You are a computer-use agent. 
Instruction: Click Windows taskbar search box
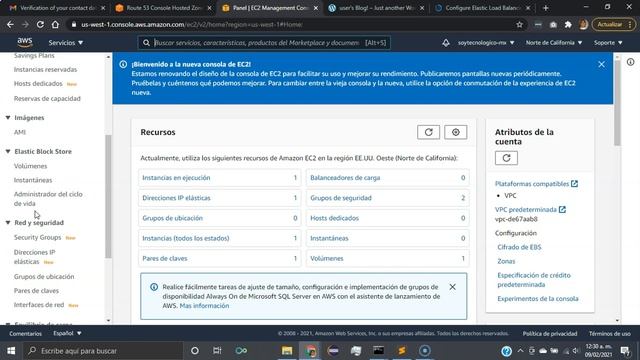click(x=102, y=351)
